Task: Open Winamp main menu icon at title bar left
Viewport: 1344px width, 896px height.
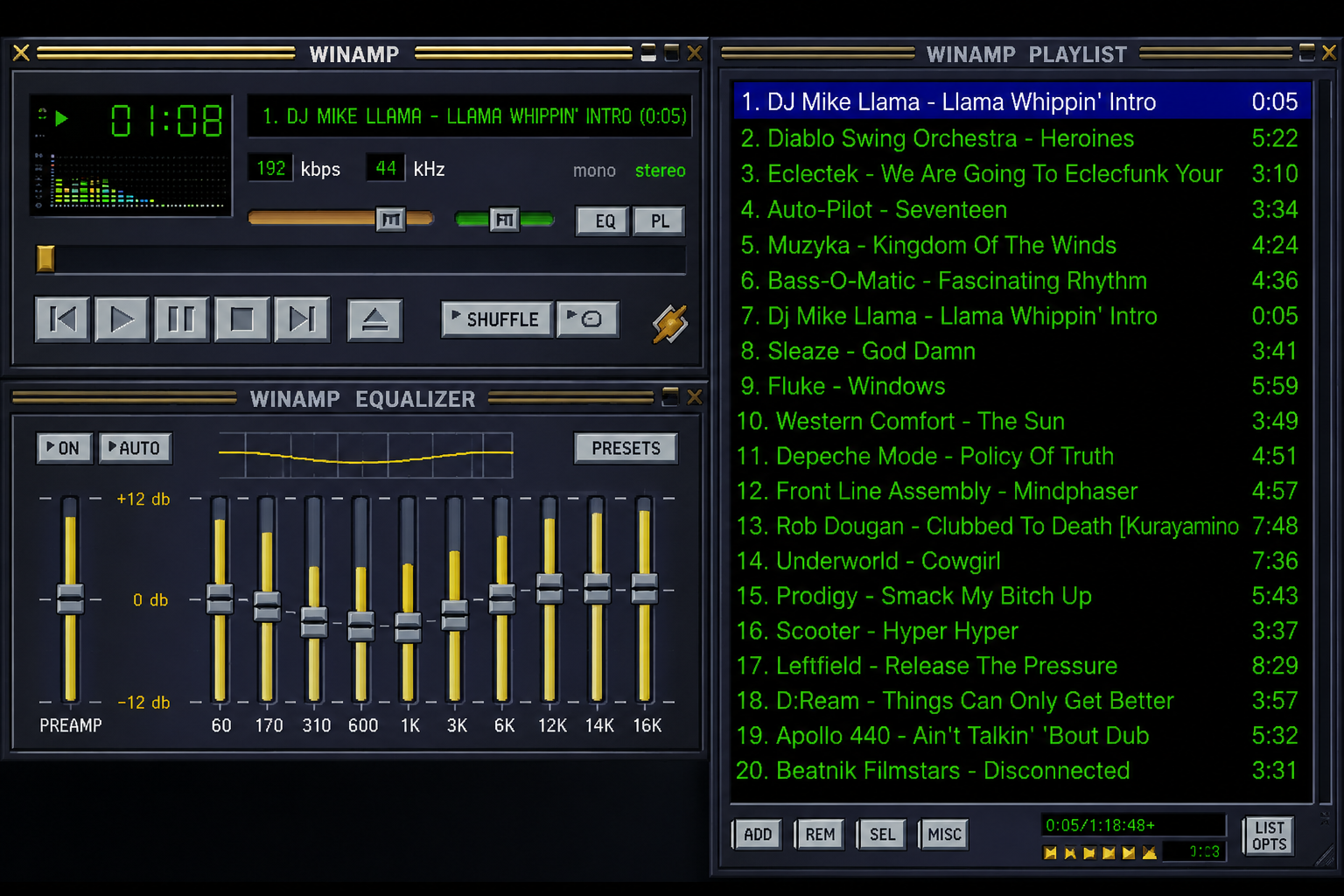Action: point(21,53)
